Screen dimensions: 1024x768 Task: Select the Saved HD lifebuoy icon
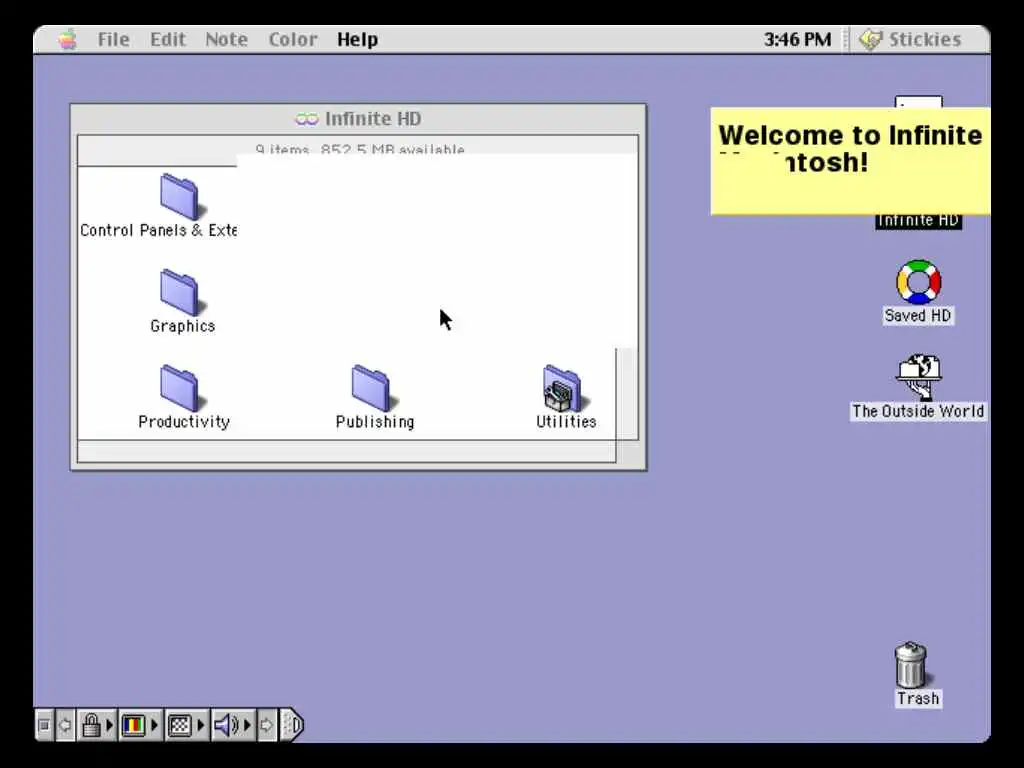point(918,281)
